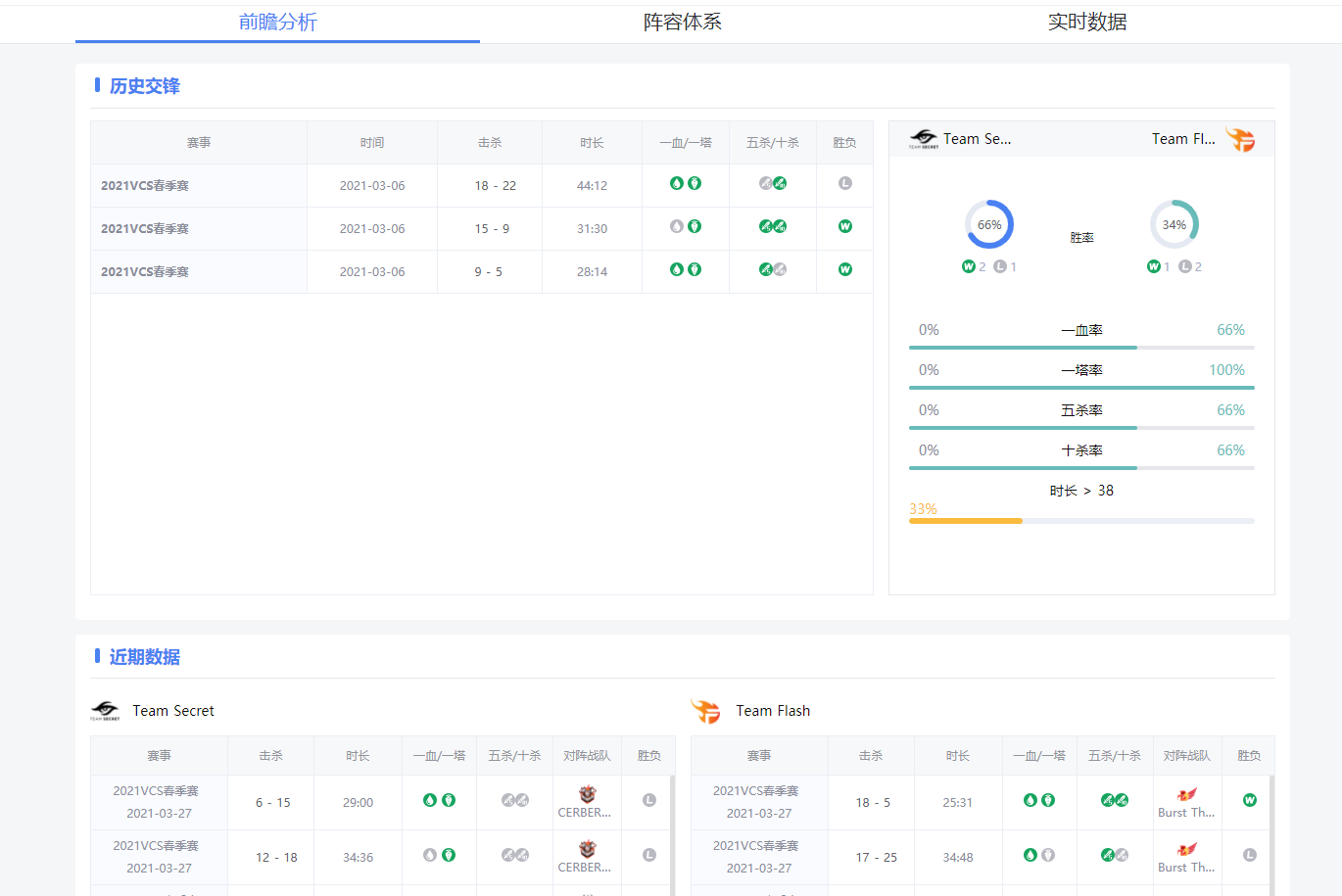Click the 34:48 duration in Team Flash table

point(958,857)
